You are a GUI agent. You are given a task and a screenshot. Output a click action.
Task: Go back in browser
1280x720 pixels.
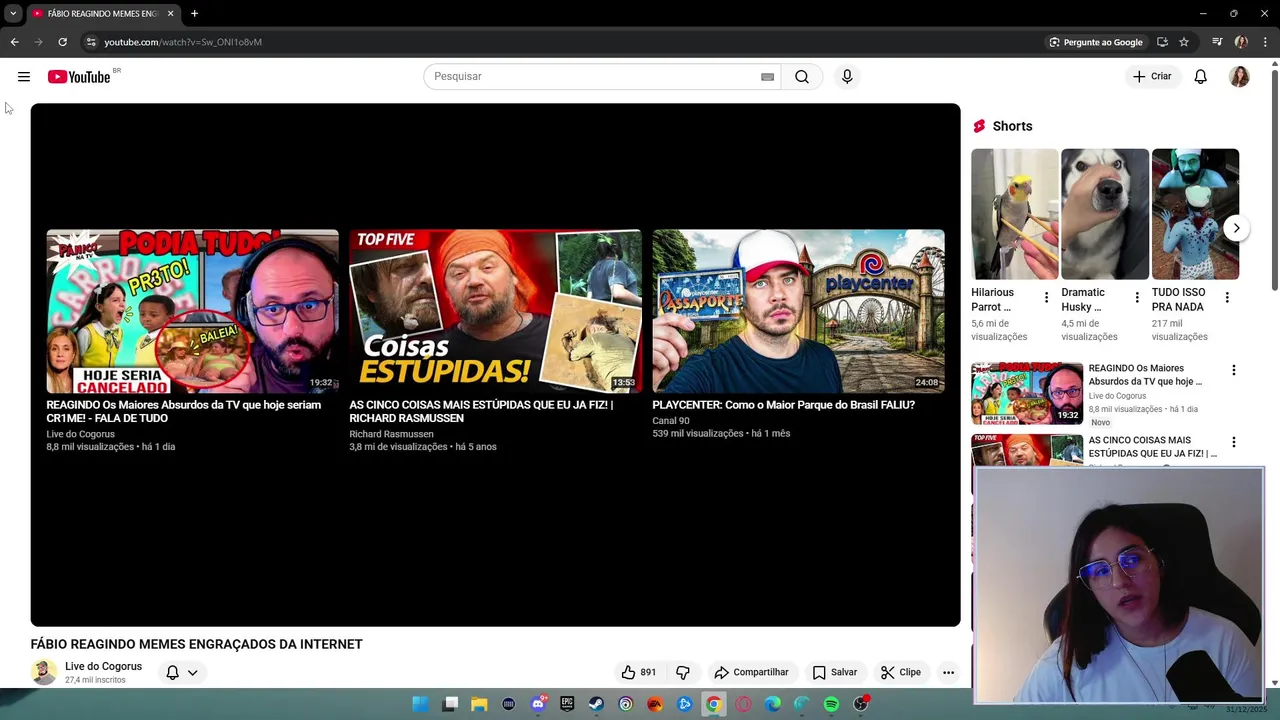14,42
